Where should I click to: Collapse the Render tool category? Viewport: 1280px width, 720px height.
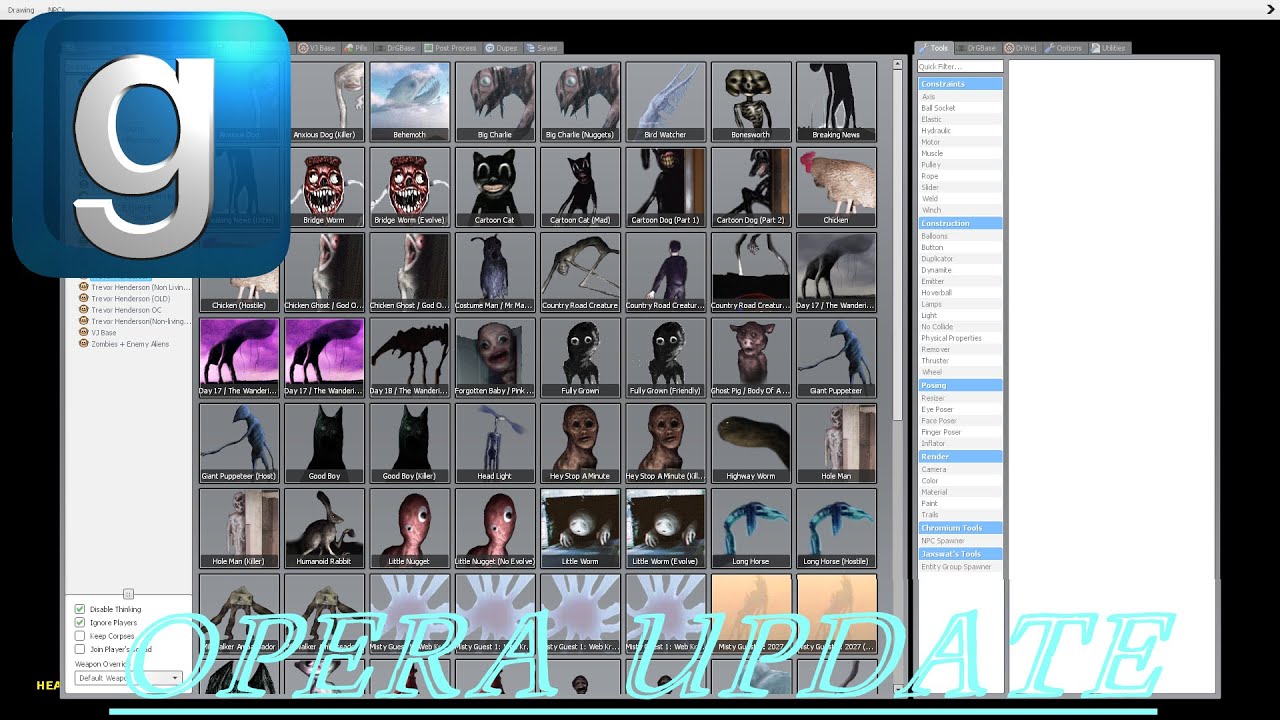tap(960, 456)
